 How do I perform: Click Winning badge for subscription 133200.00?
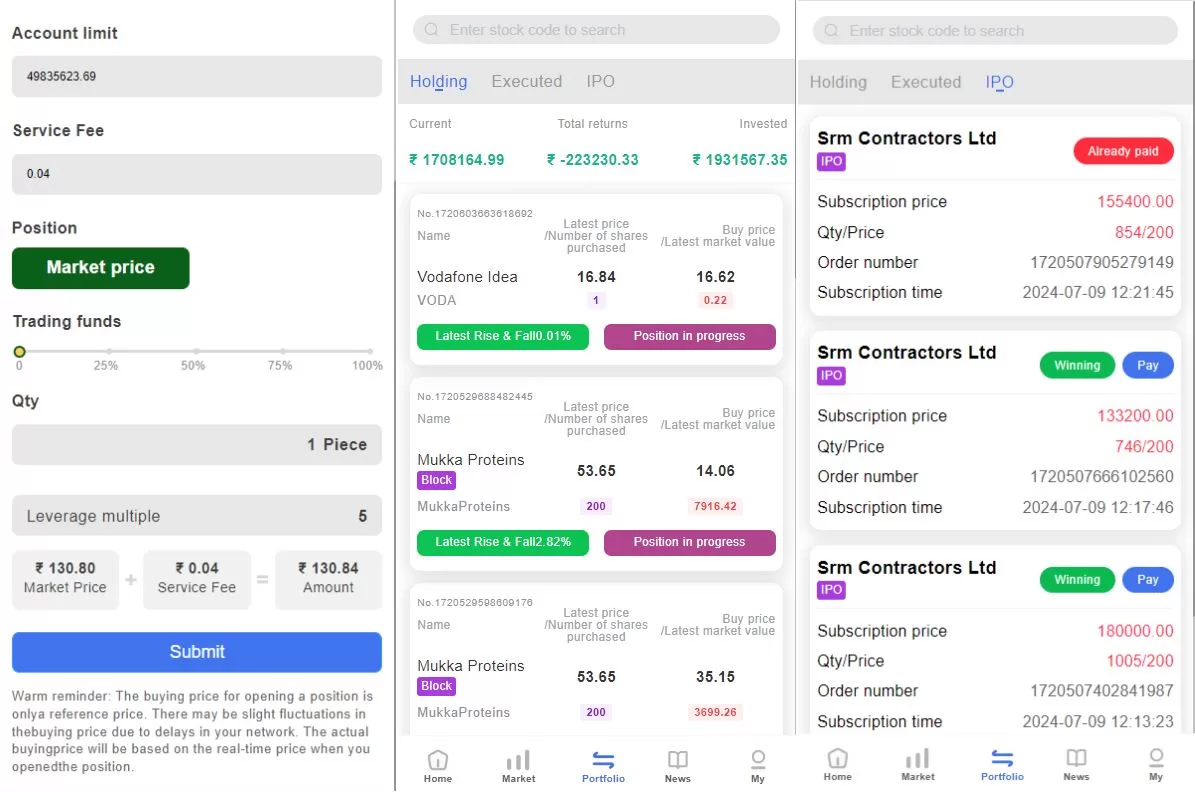tap(1077, 365)
